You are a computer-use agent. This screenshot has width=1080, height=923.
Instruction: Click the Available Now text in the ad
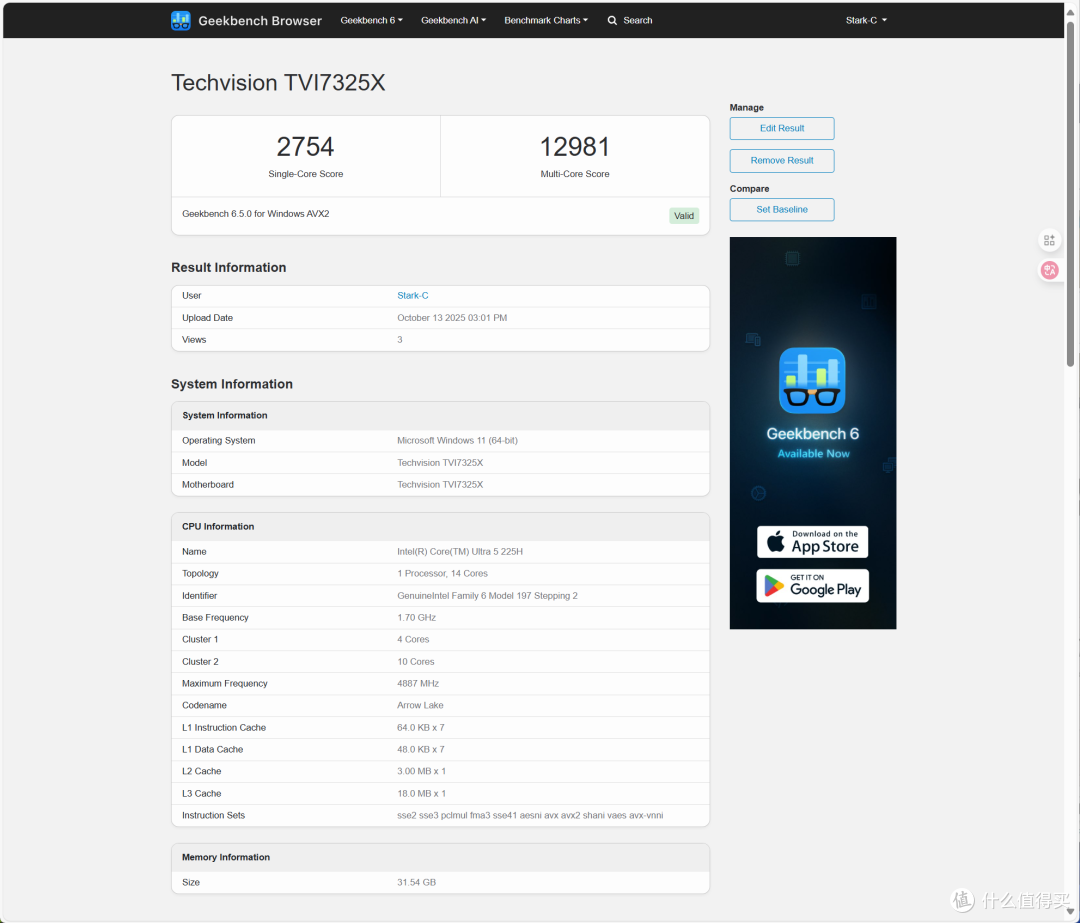pyautogui.click(x=813, y=454)
